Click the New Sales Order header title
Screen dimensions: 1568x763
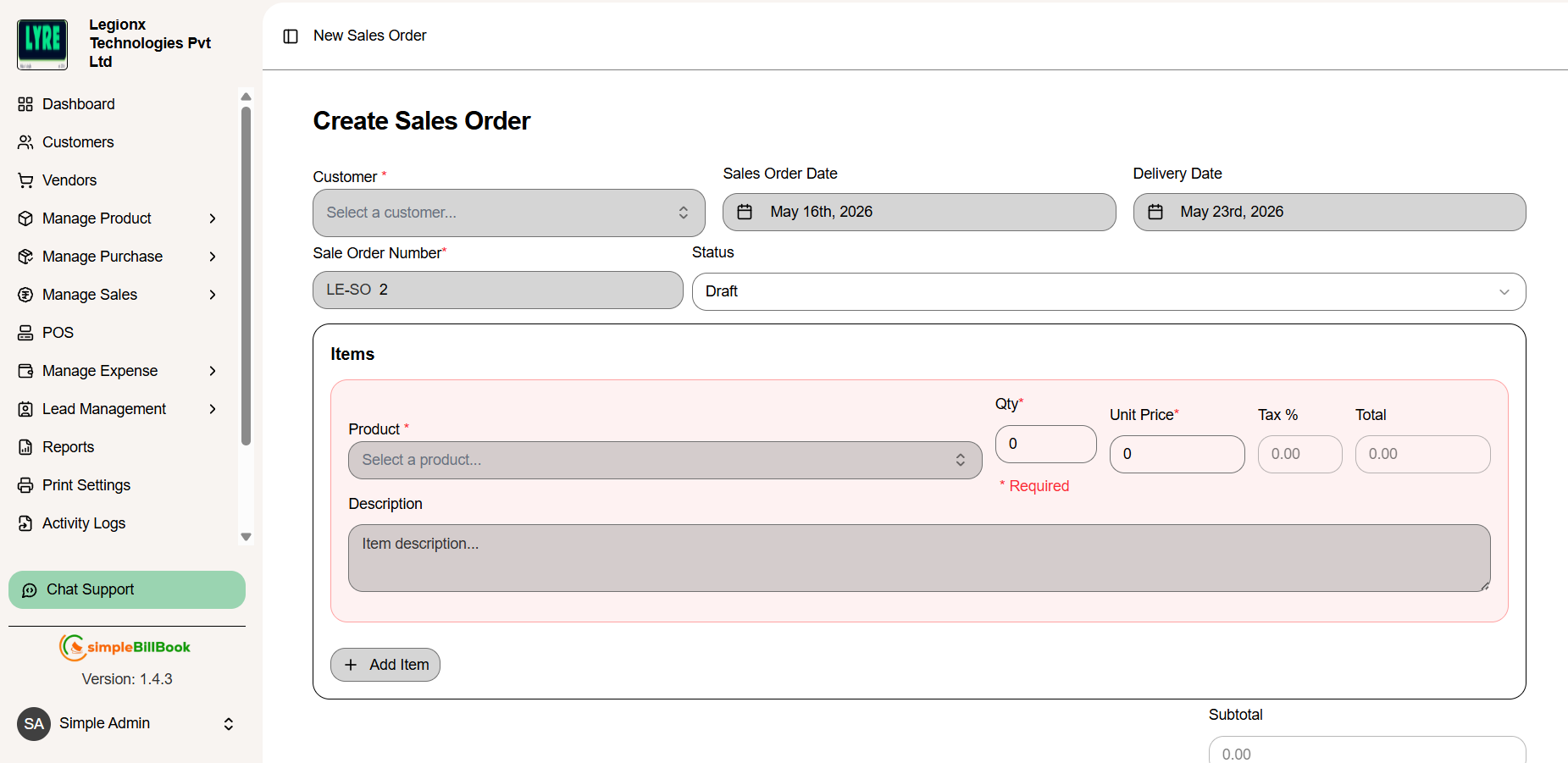[x=370, y=36]
